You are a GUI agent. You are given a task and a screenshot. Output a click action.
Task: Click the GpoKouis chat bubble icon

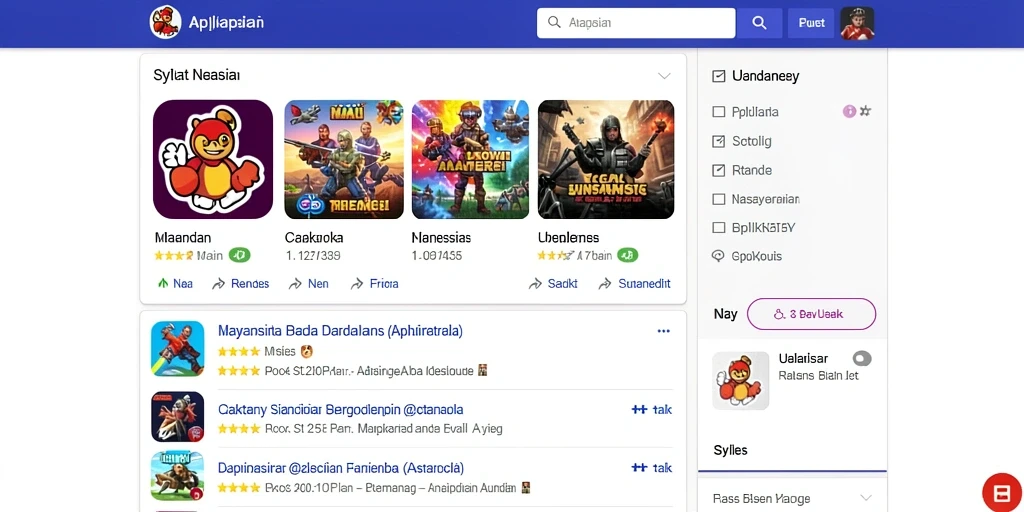(718, 257)
